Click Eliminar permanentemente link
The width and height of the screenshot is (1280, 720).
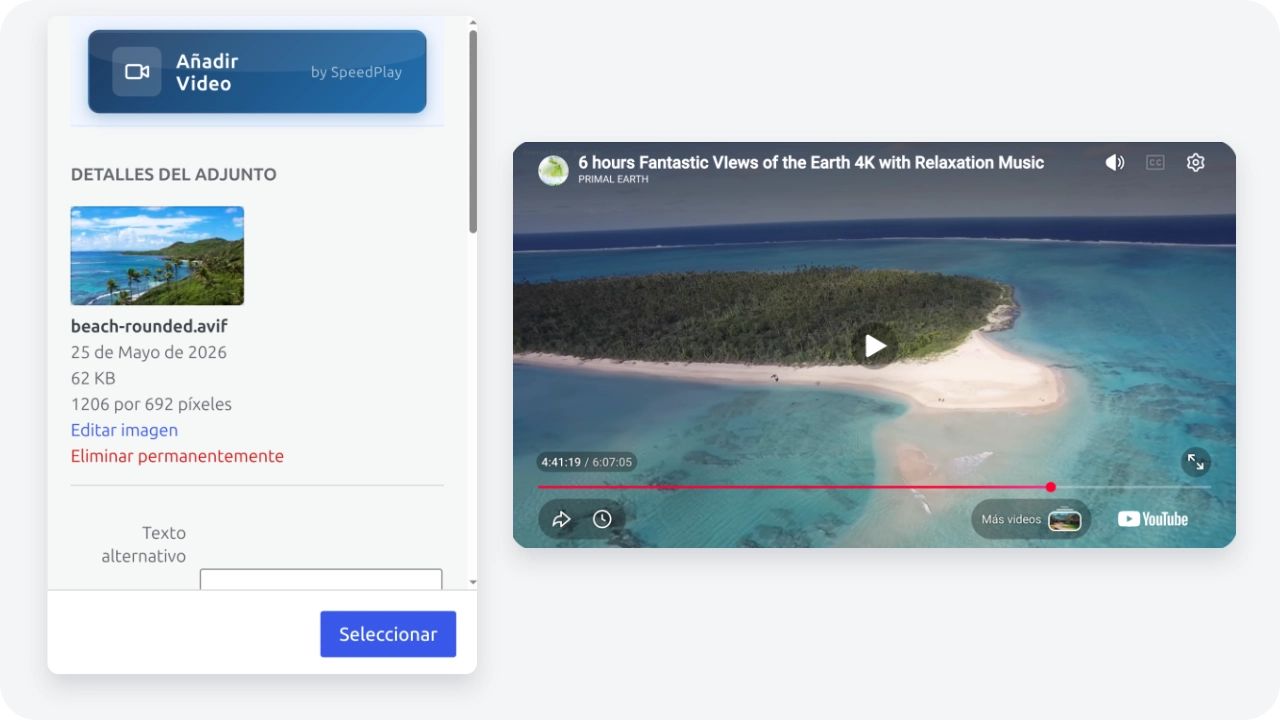[177, 456]
